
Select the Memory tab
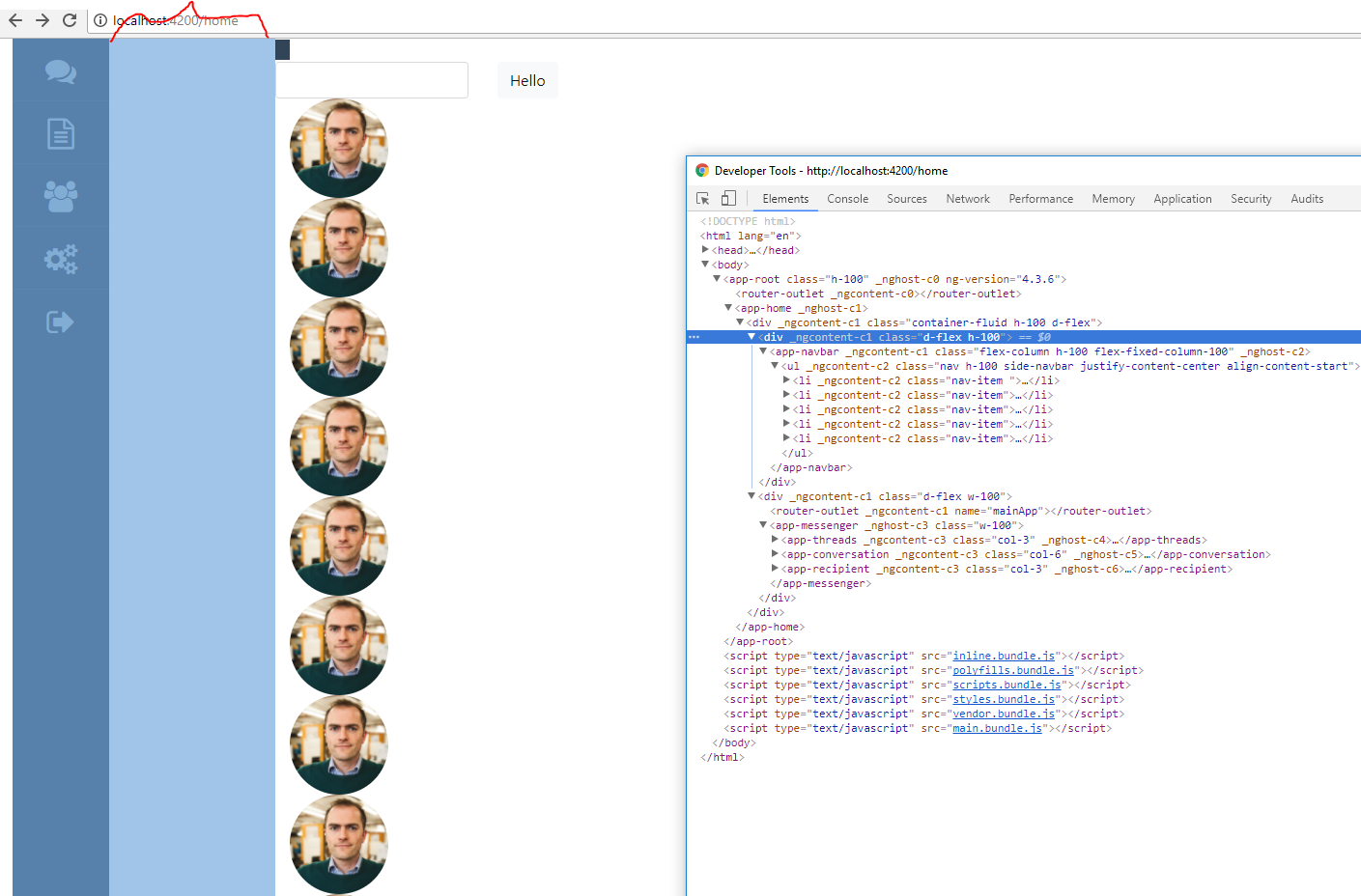(1113, 199)
